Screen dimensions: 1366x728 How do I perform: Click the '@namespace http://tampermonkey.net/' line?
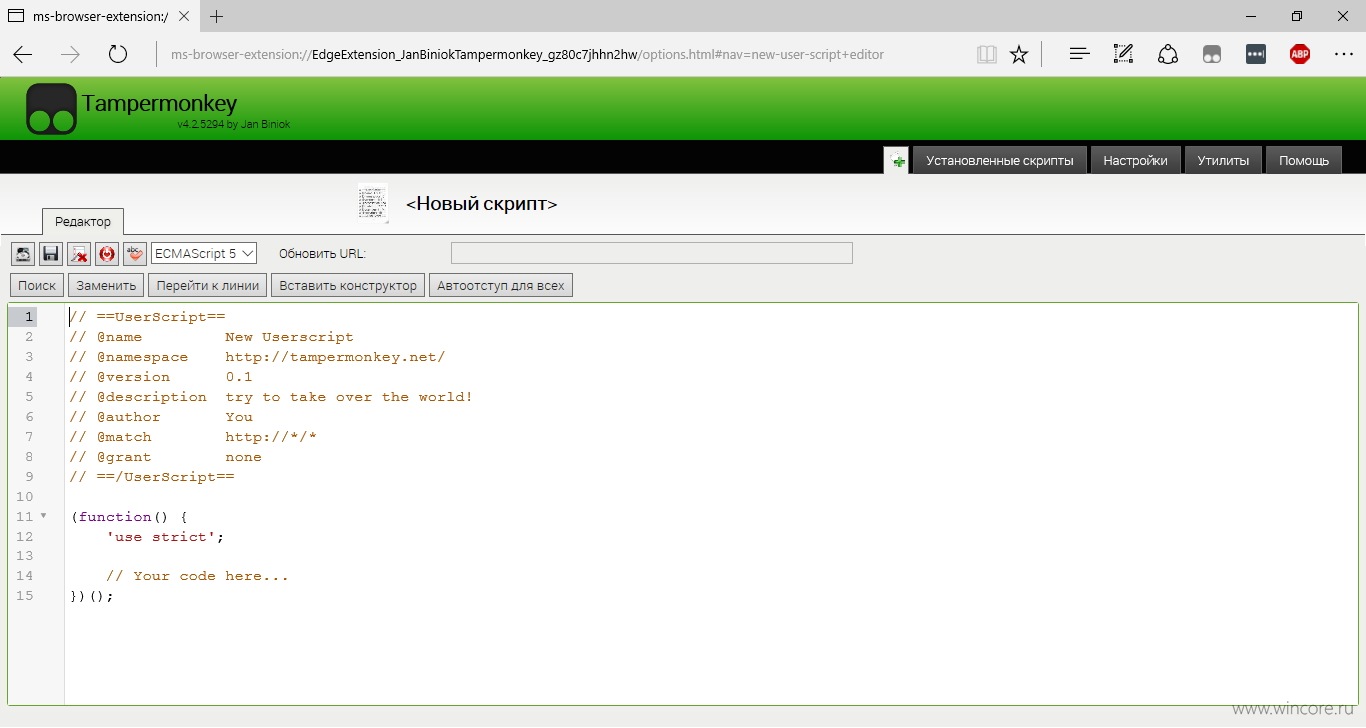click(x=257, y=357)
